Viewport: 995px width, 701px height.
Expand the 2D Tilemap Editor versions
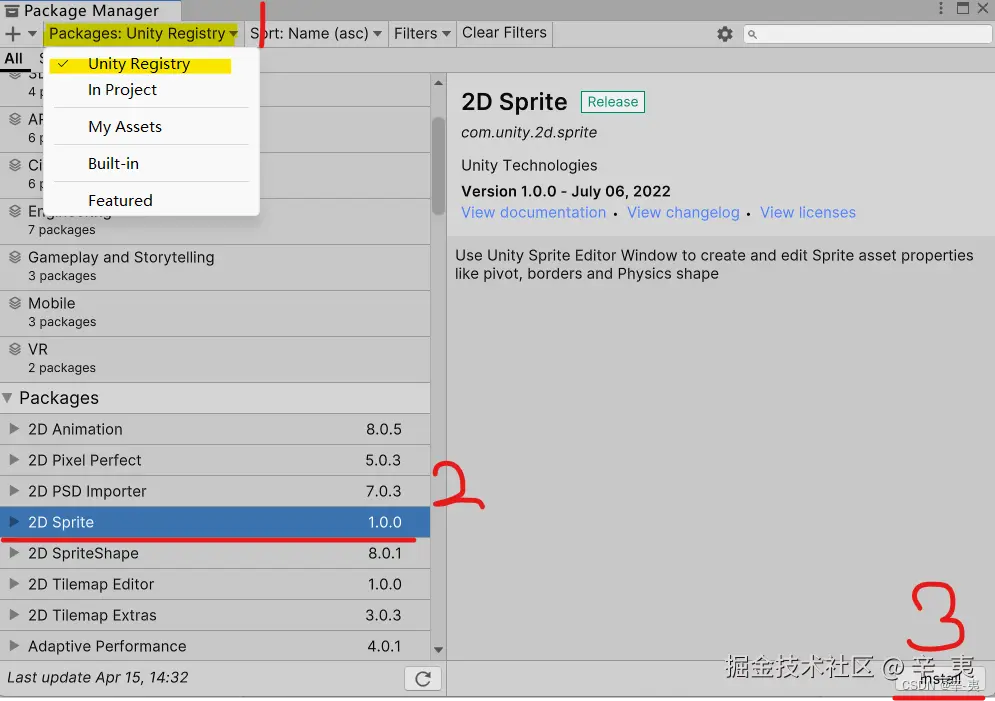(x=13, y=584)
